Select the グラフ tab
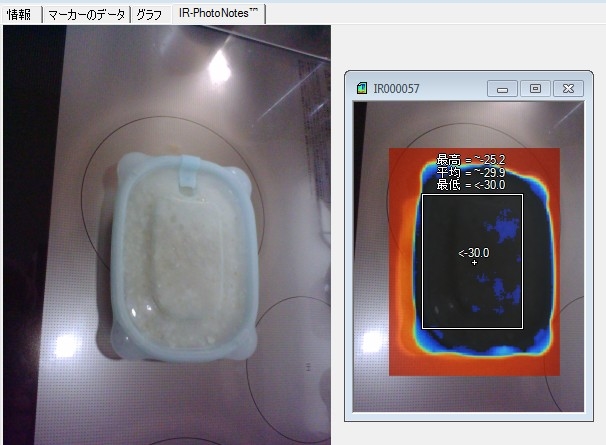This screenshot has width=606, height=445. point(151,15)
